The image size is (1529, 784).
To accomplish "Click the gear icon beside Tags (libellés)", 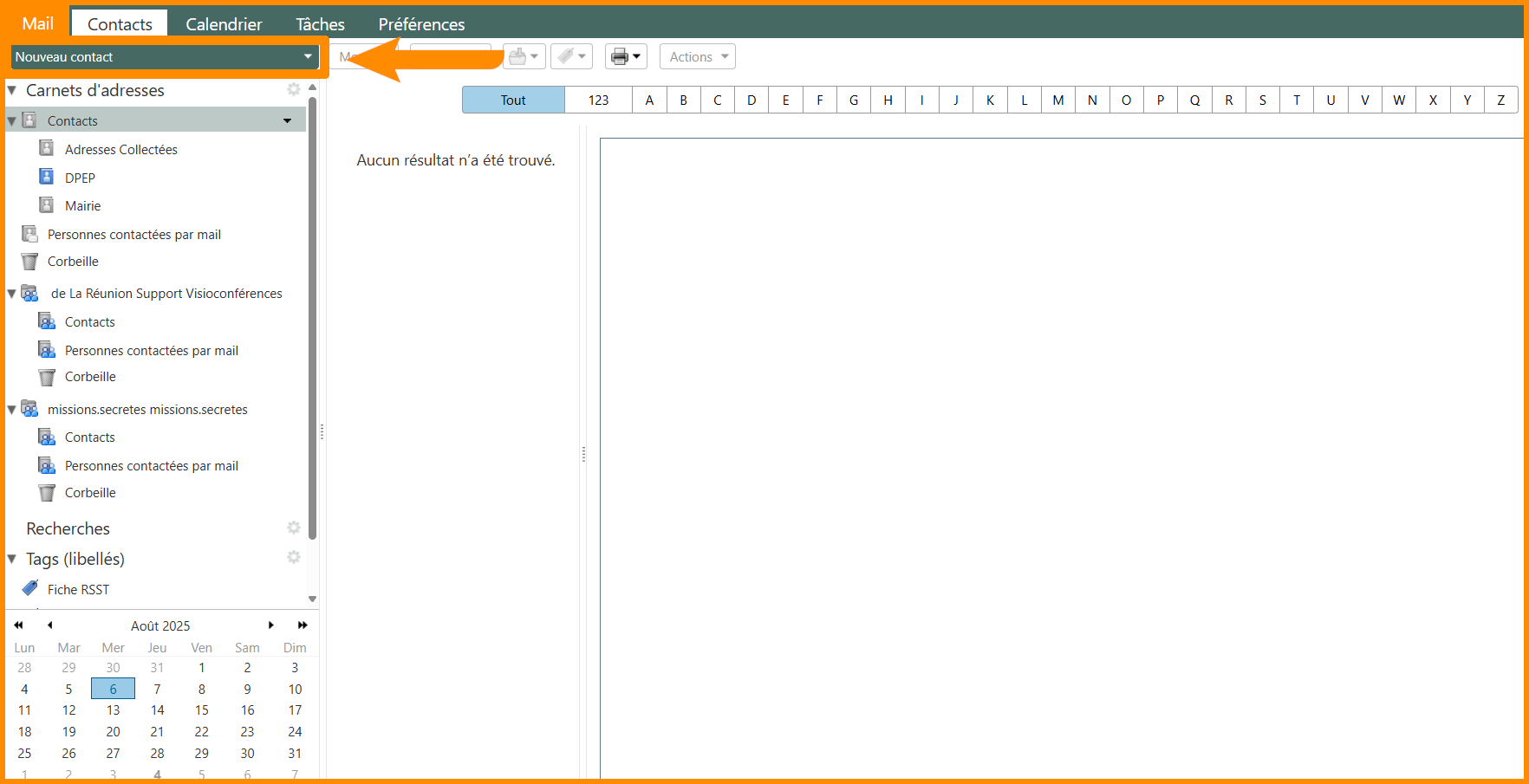I will tap(294, 557).
